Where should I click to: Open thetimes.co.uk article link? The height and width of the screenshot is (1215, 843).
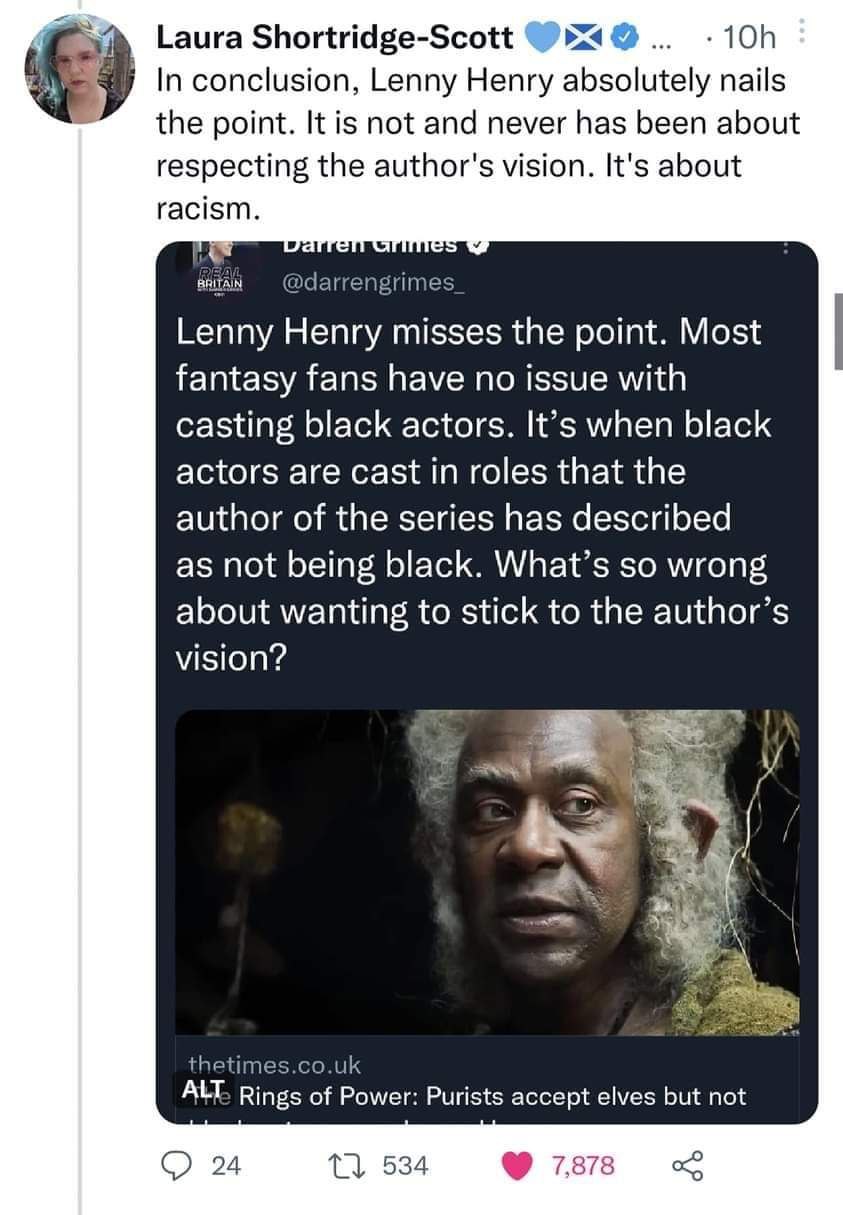pos(275,1065)
